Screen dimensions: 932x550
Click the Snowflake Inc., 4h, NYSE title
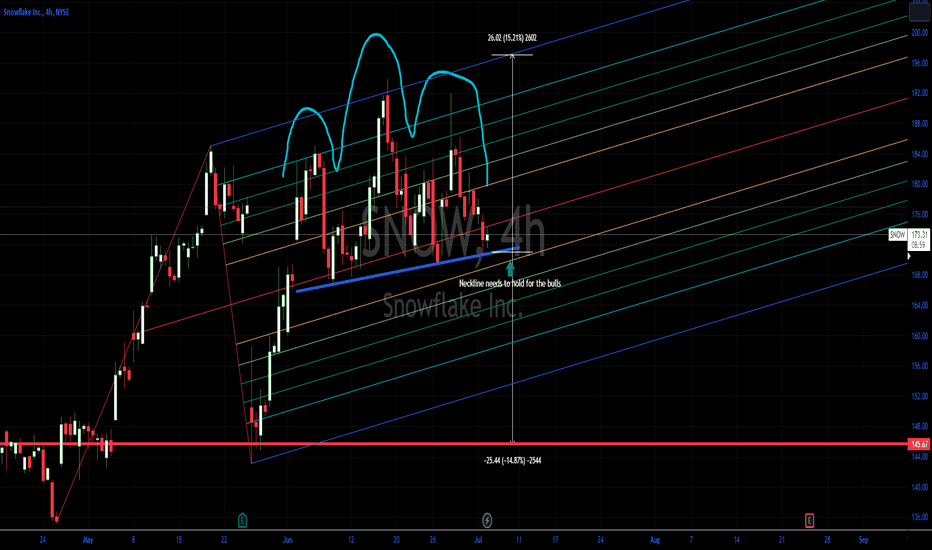pyautogui.click(x=36, y=12)
